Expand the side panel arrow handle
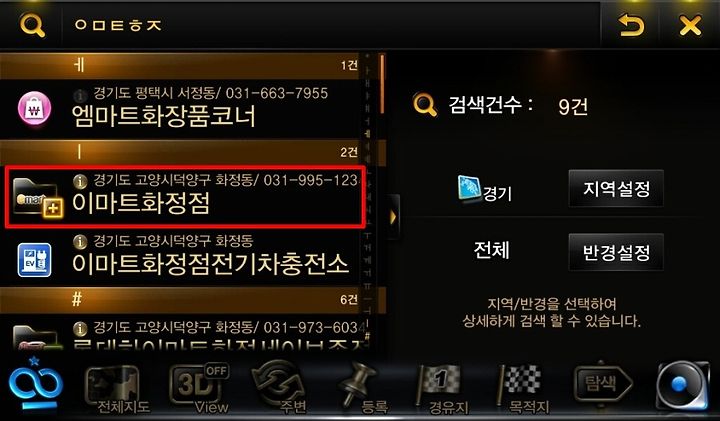This screenshot has width=720, height=421. (393, 217)
